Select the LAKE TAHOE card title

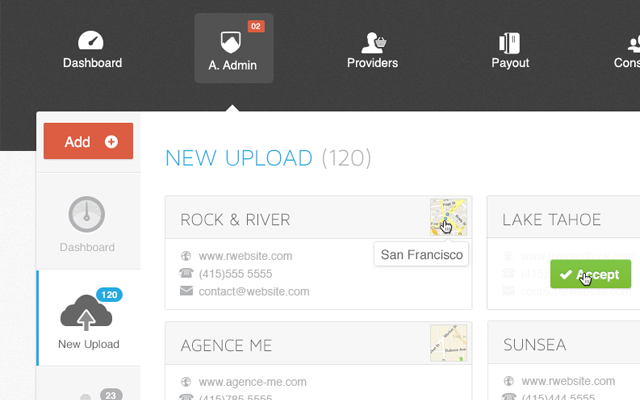tap(551, 219)
